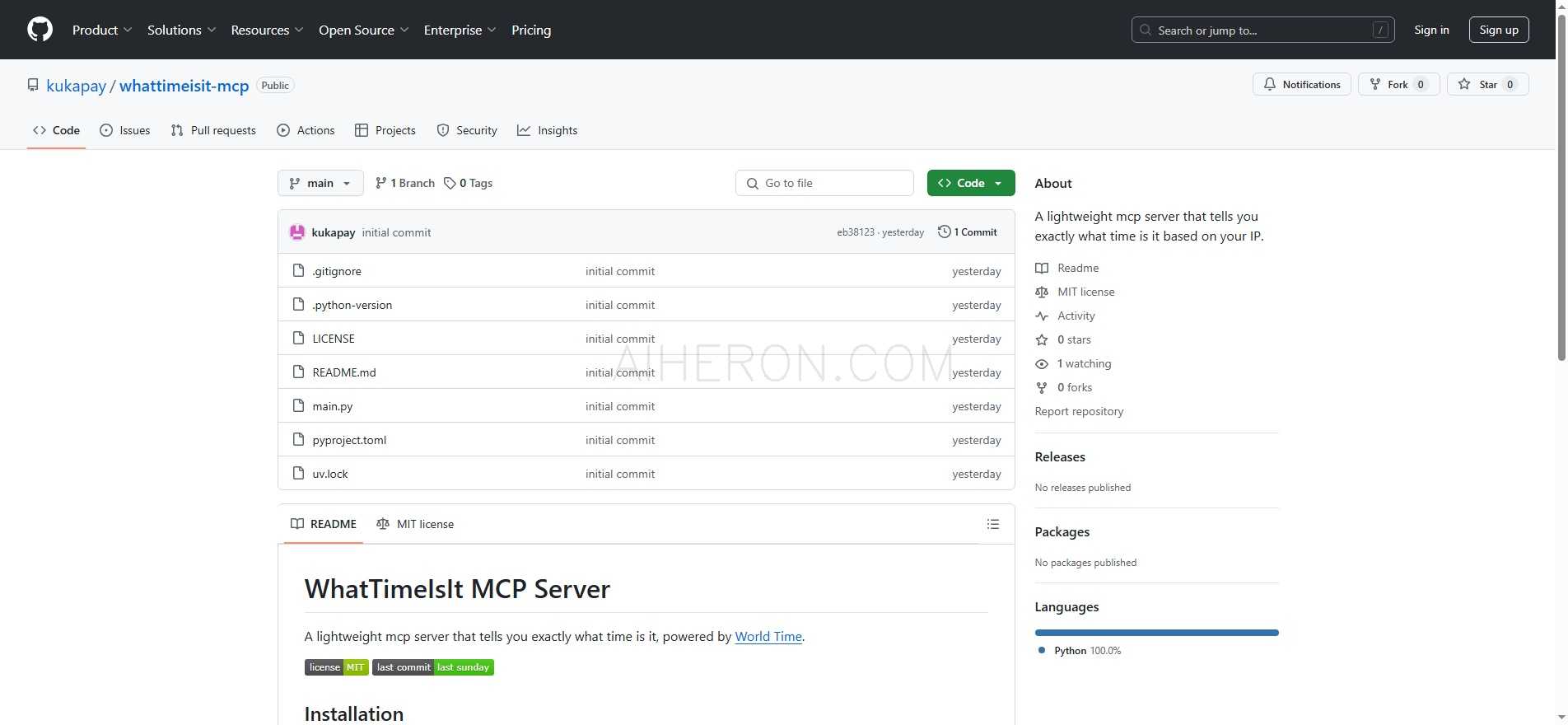Viewport: 1568px width, 725px height.
Task: Expand the Resources menu
Action: 267,30
